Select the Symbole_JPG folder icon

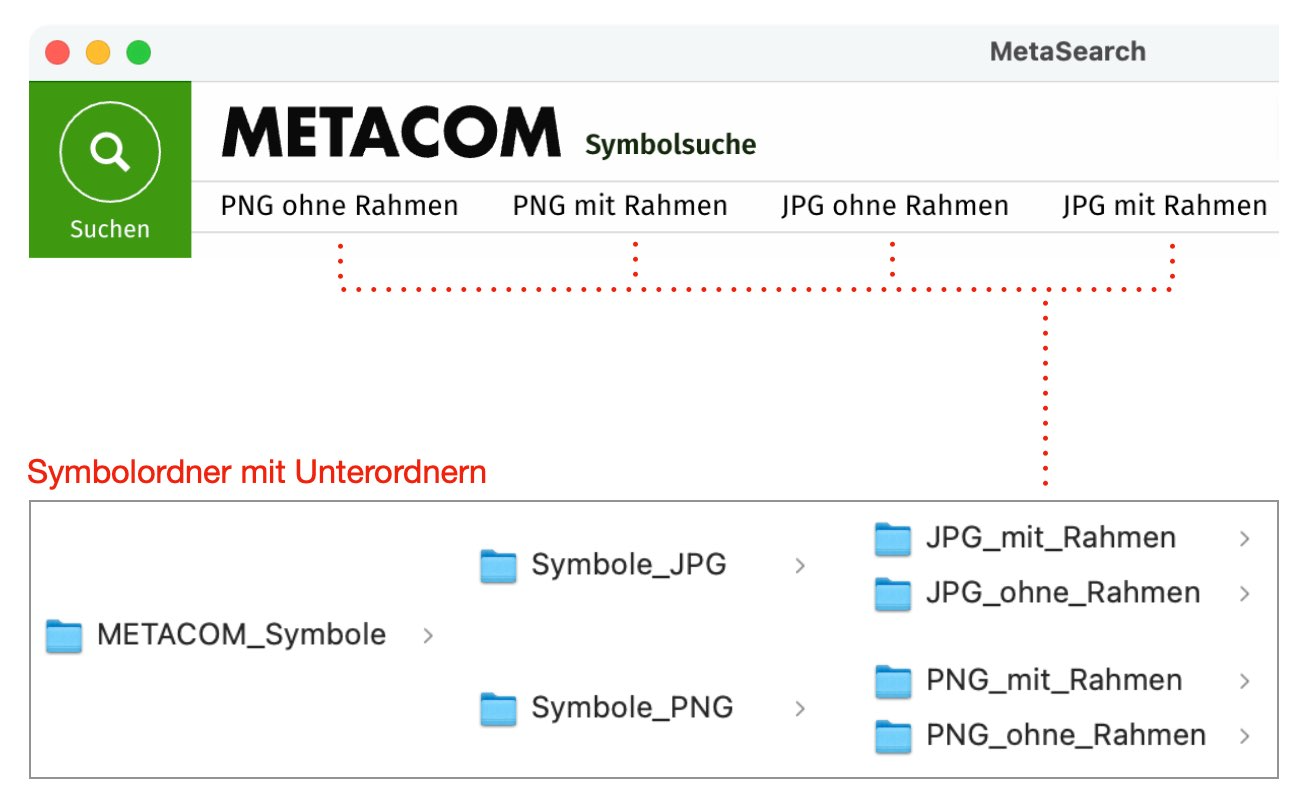tap(498, 565)
